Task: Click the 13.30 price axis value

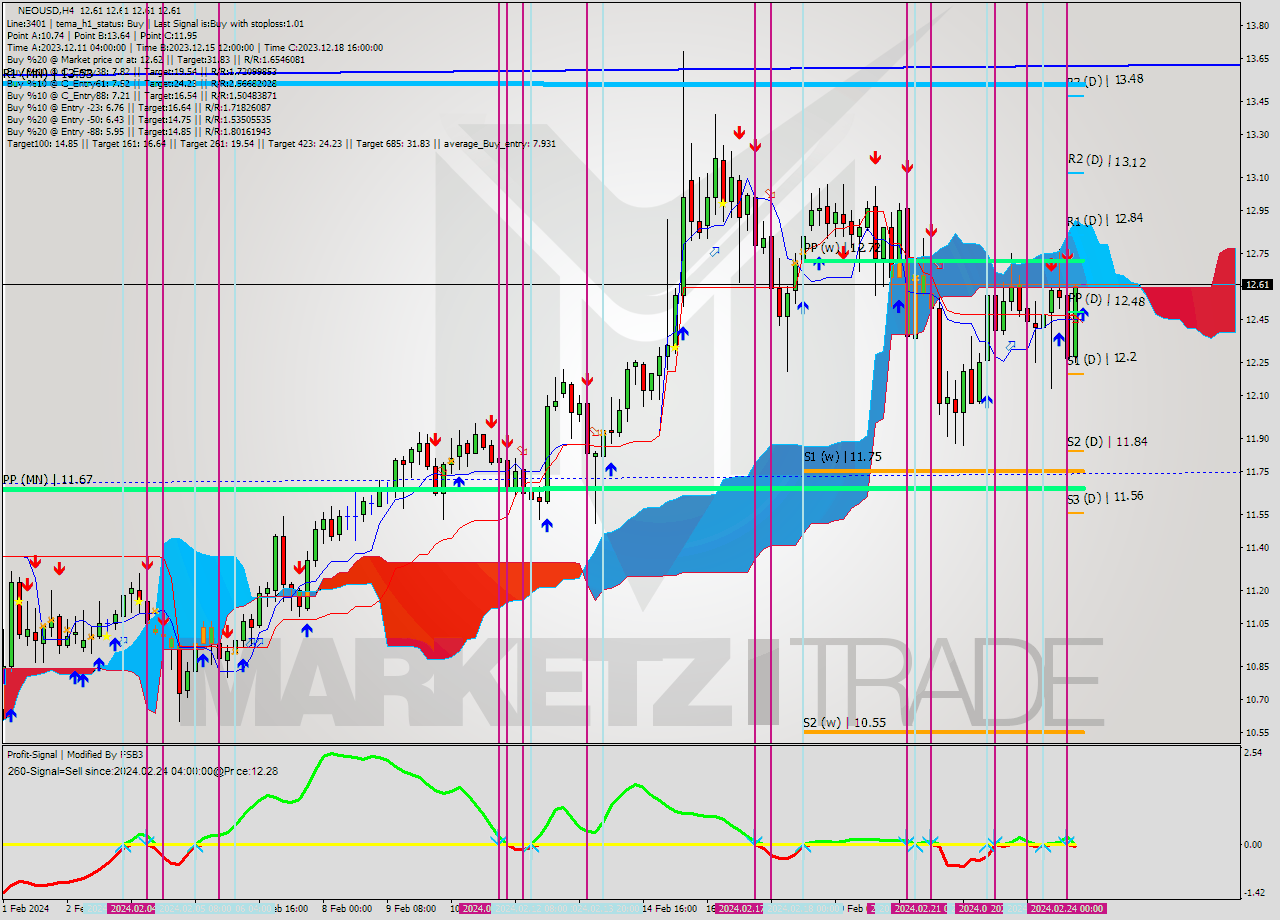Action: (1256, 135)
